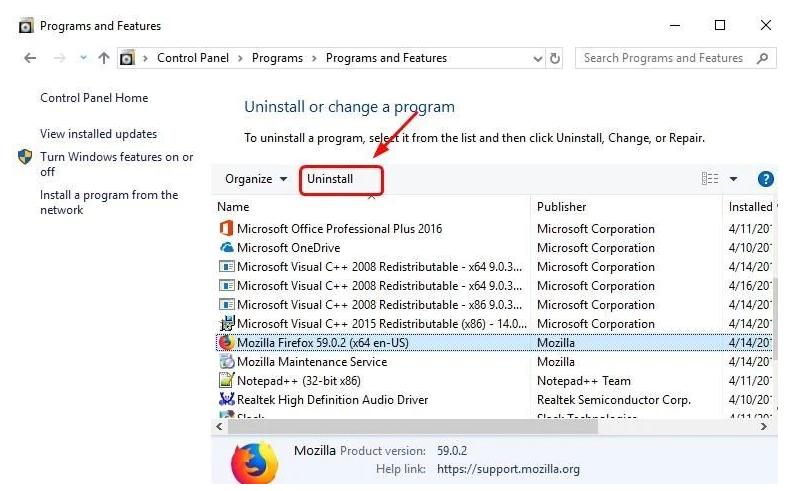The width and height of the screenshot is (798, 491).
Task: Click the https://support.mozilla.org help link
Action: (508, 469)
